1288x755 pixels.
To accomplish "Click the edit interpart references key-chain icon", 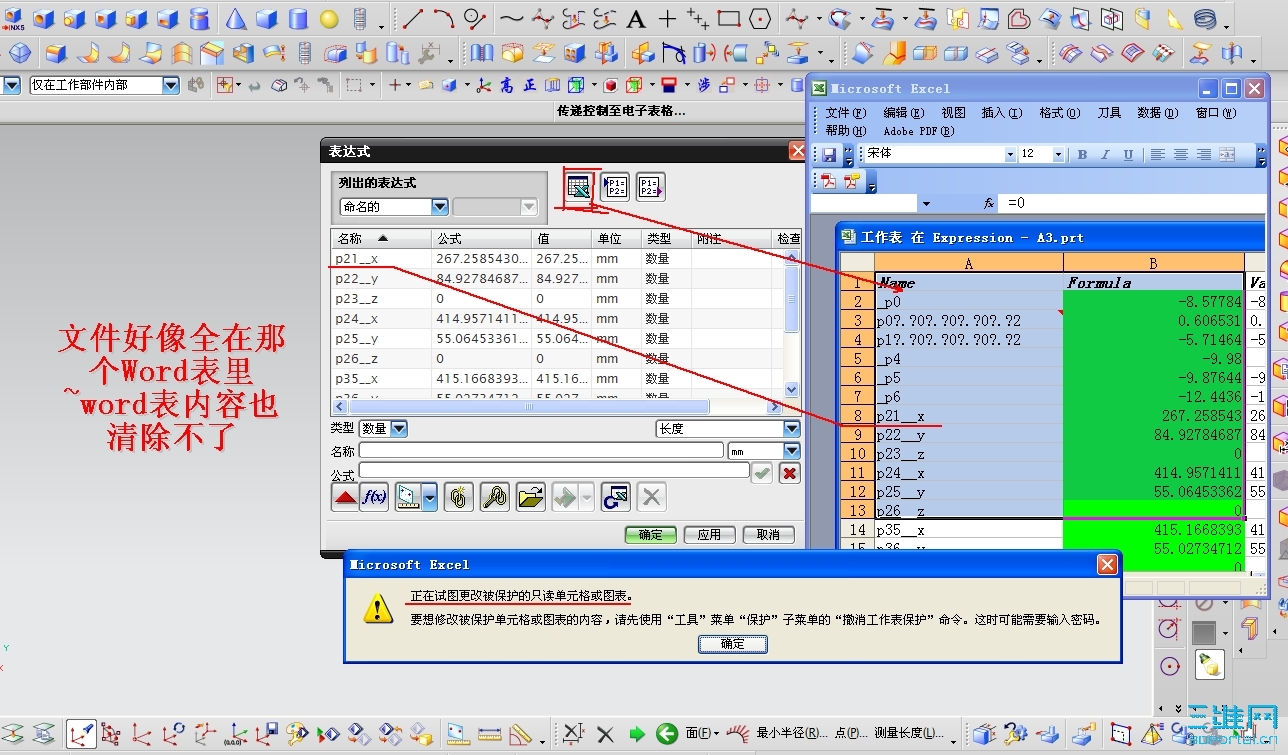I will [494, 497].
